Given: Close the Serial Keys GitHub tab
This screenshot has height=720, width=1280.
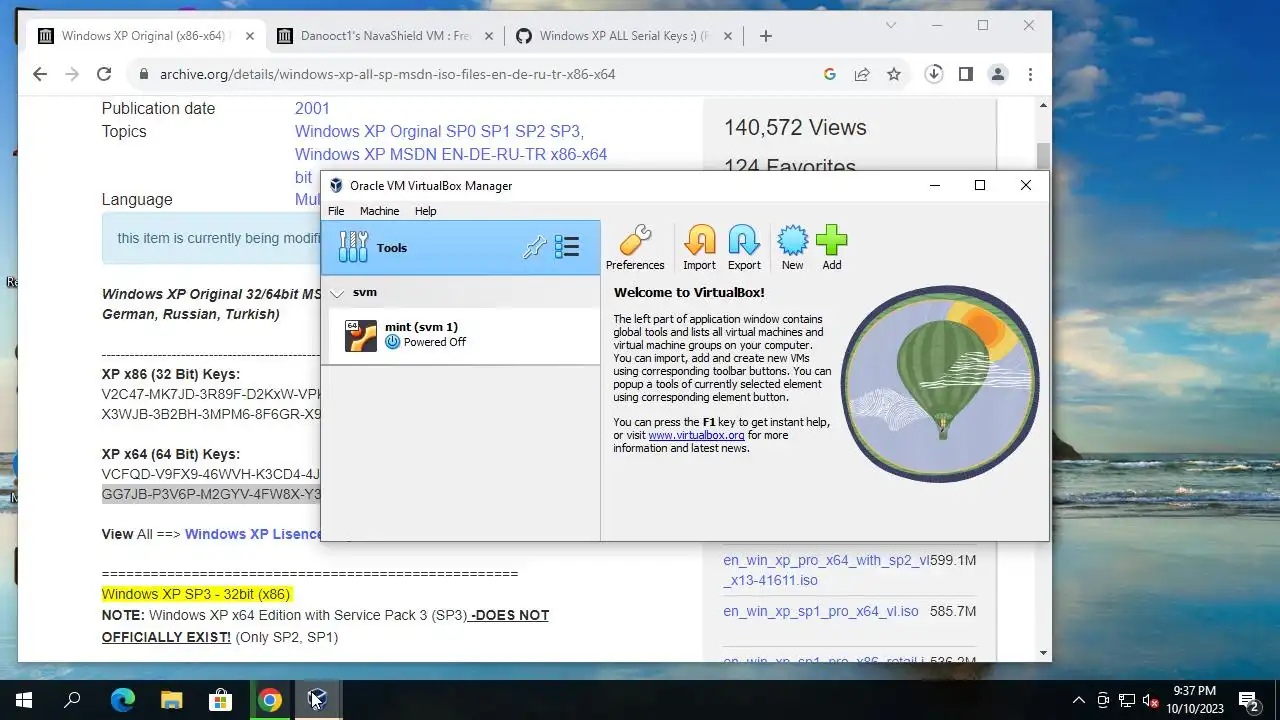Looking at the screenshot, I should [x=727, y=36].
